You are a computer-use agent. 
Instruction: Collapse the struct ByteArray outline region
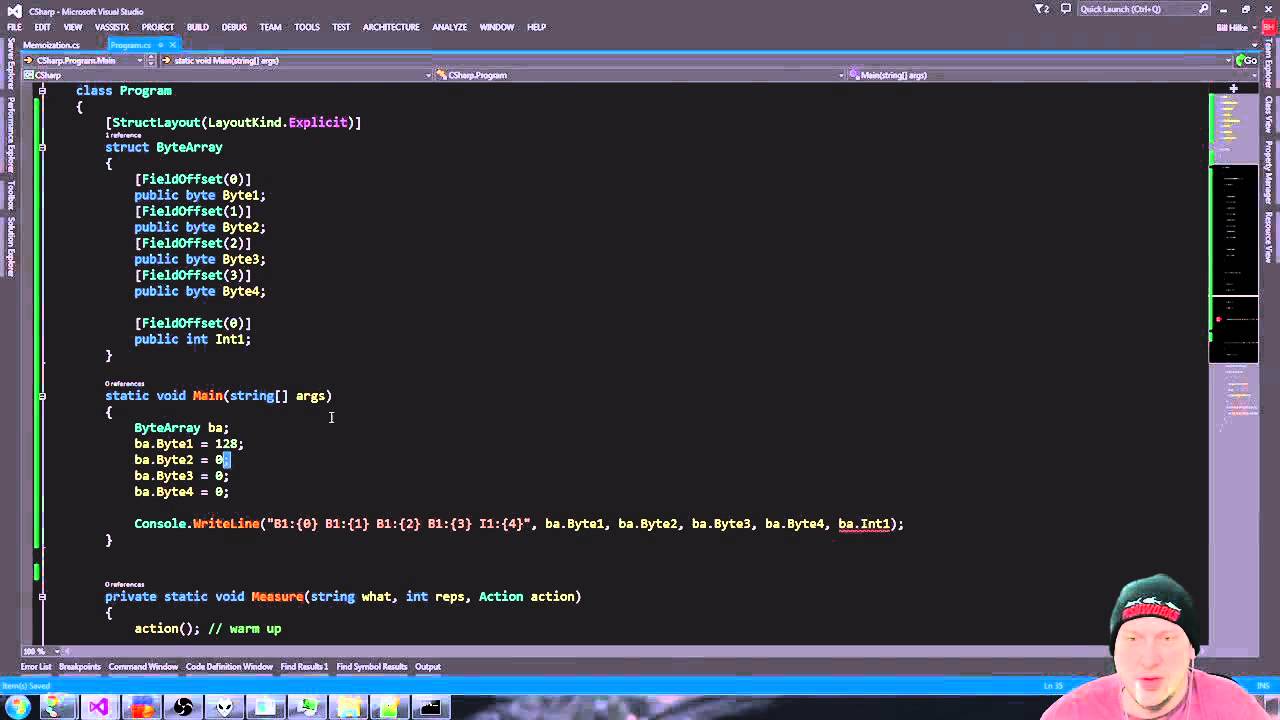click(x=42, y=147)
